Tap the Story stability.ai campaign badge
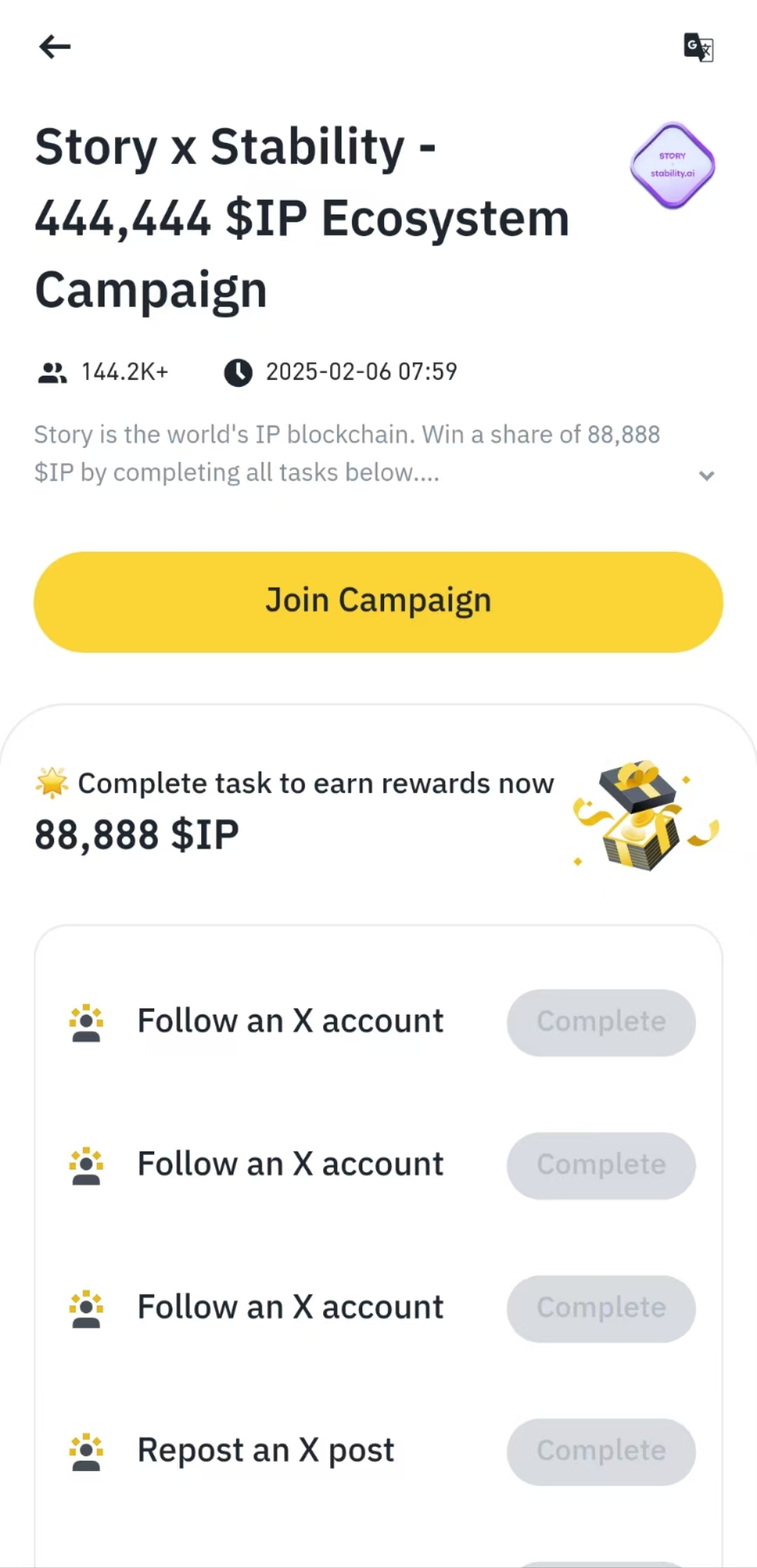 click(x=672, y=165)
